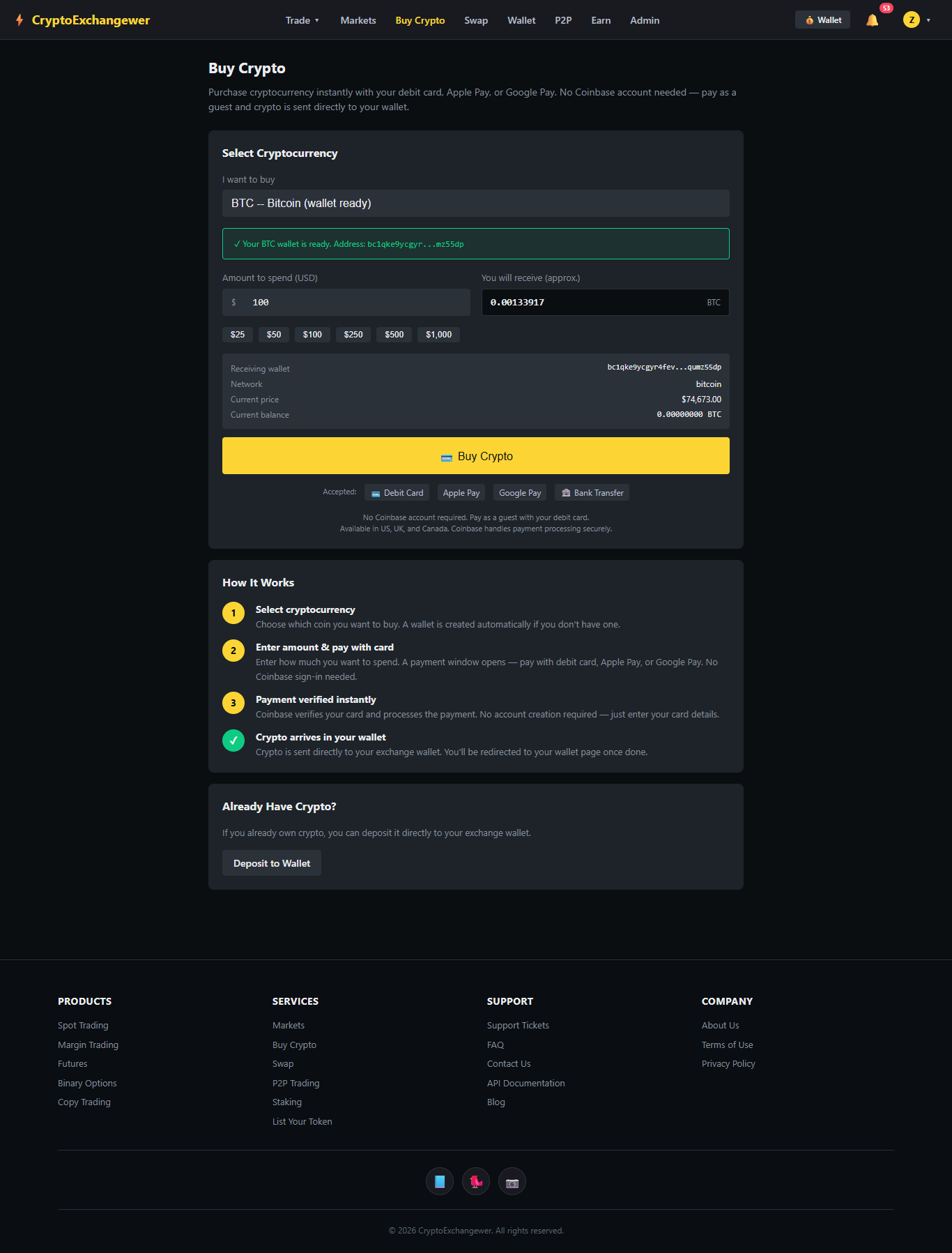This screenshot has width=952, height=1253.
Task: Open Wallet in top navigation menu
Action: 521,20
